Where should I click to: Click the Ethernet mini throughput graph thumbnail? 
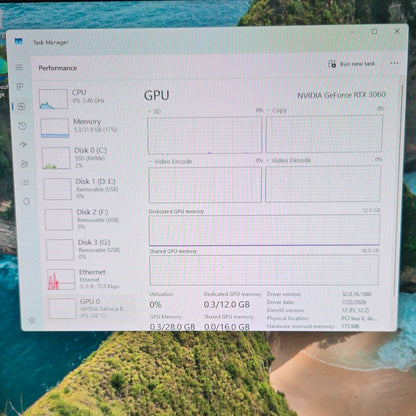[x=61, y=279]
